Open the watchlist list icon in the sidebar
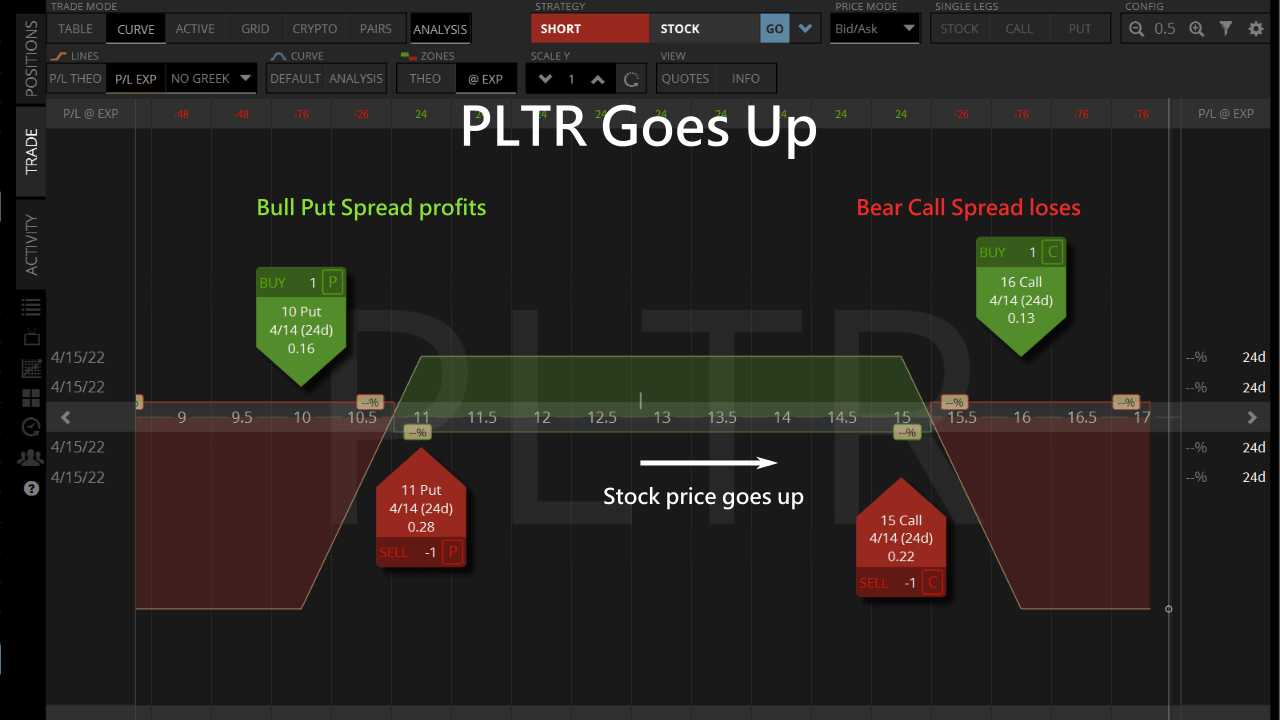1280x720 pixels. click(31, 308)
